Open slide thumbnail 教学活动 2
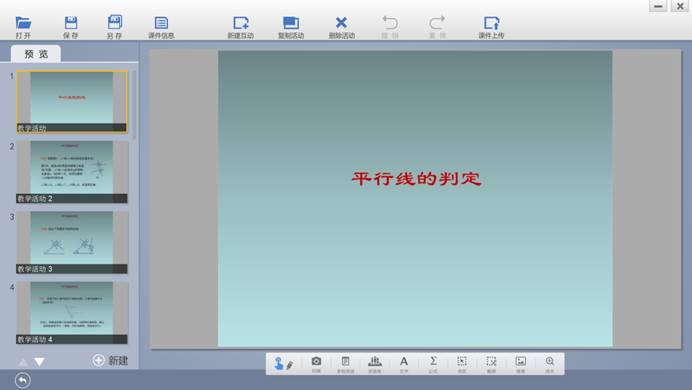The image size is (692, 390). [x=72, y=172]
